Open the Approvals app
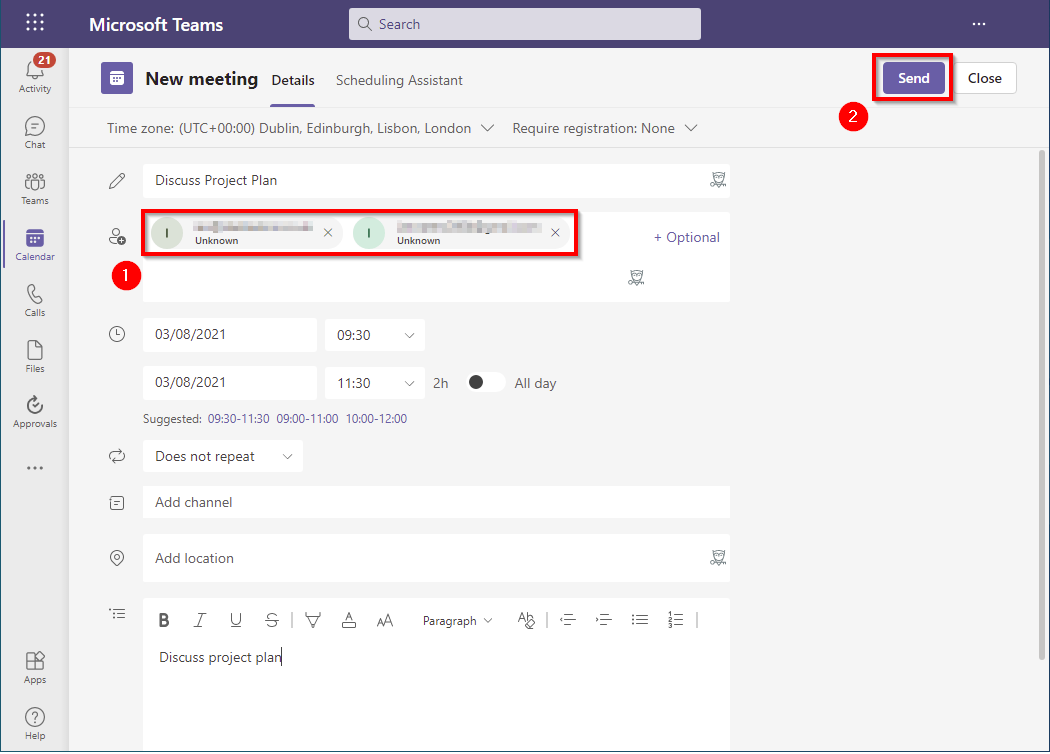 click(35, 411)
